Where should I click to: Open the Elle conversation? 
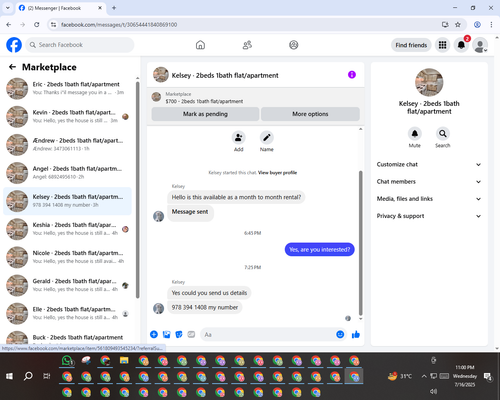point(68,313)
